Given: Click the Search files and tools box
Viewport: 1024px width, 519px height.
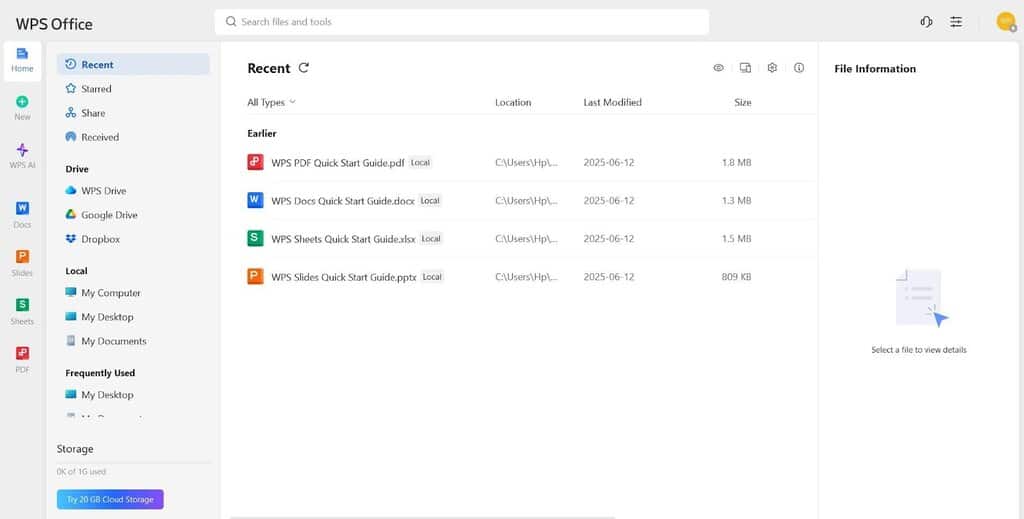Looking at the screenshot, I should tap(462, 22).
